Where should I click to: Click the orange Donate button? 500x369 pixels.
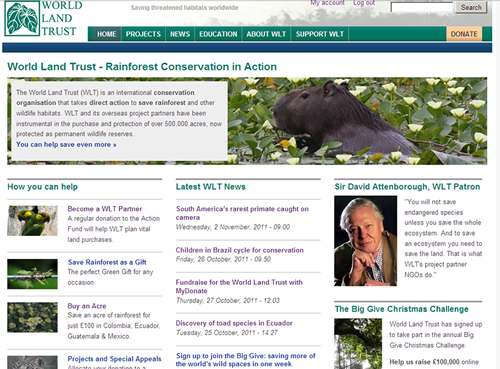(x=464, y=34)
